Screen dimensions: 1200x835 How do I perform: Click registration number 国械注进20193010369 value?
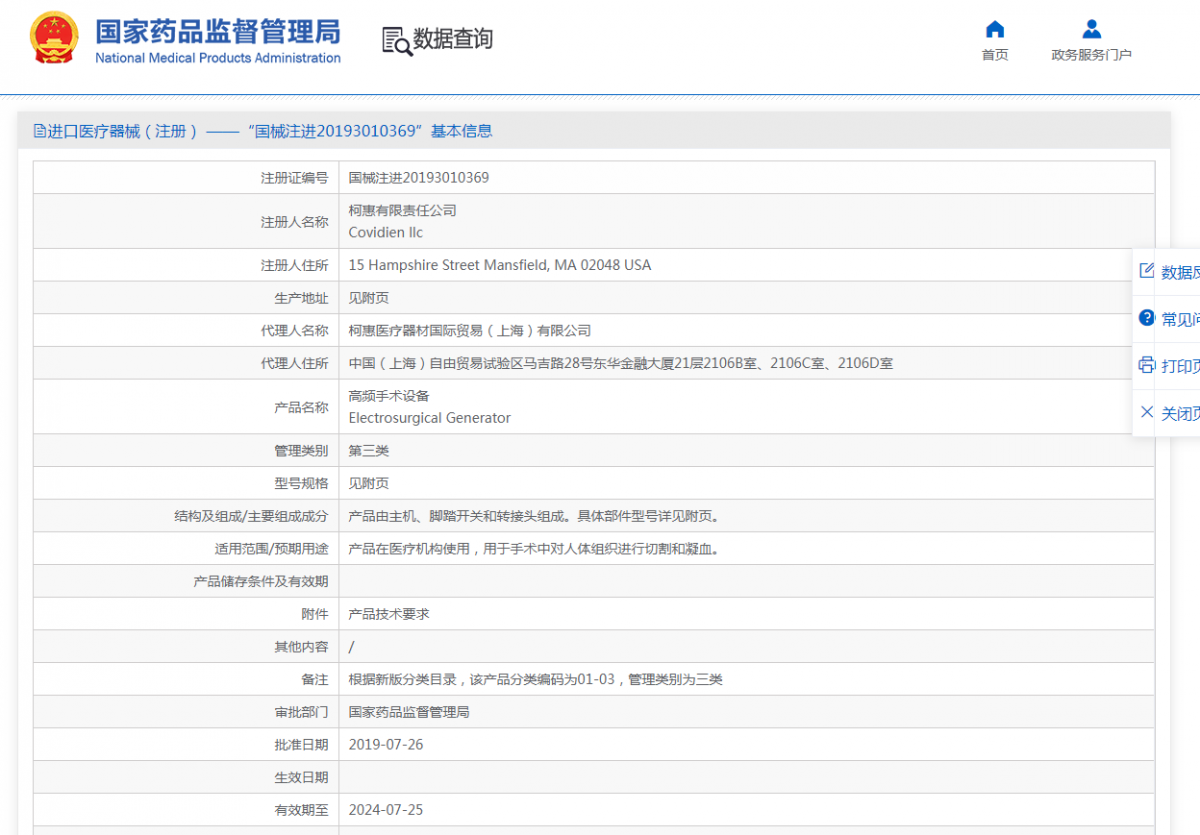419,178
